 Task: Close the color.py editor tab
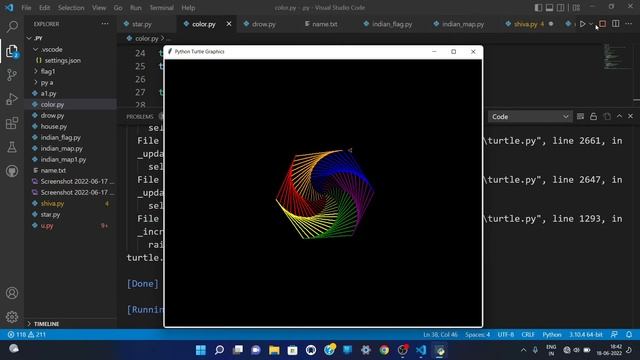229,24
